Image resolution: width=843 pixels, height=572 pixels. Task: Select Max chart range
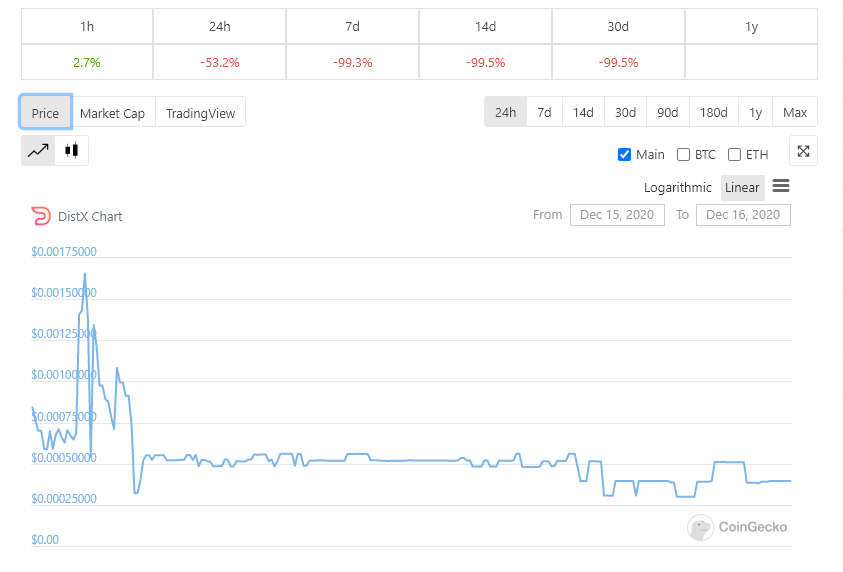[795, 112]
